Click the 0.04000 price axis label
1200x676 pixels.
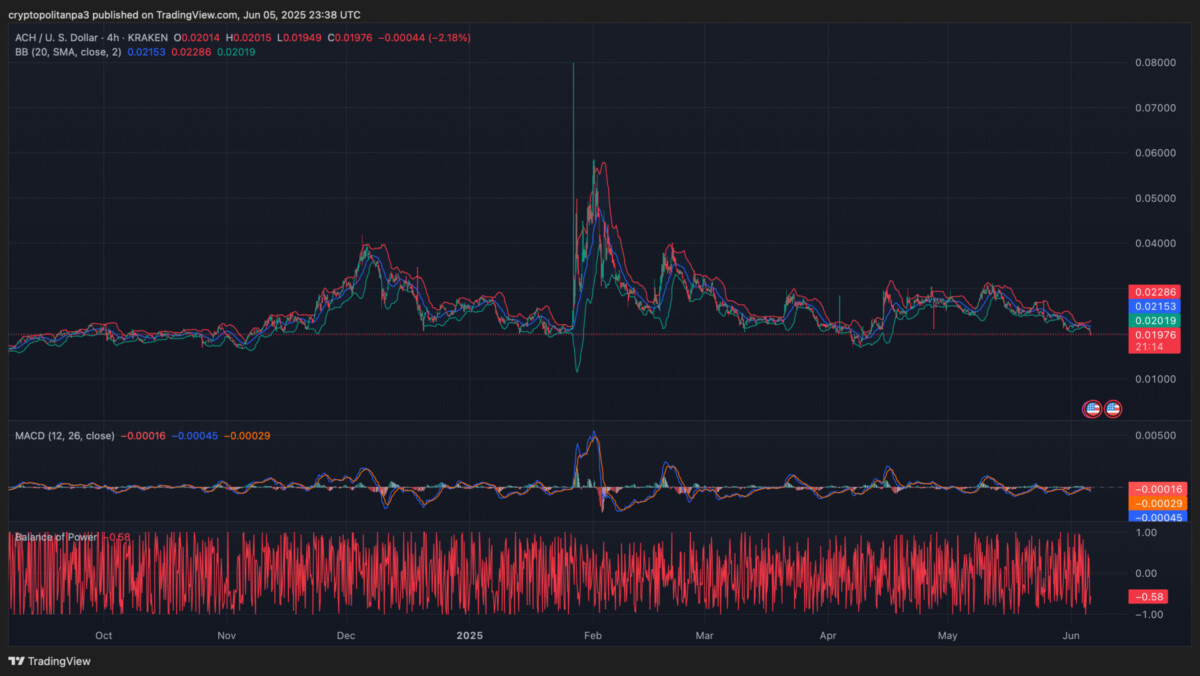(x=1155, y=243)
